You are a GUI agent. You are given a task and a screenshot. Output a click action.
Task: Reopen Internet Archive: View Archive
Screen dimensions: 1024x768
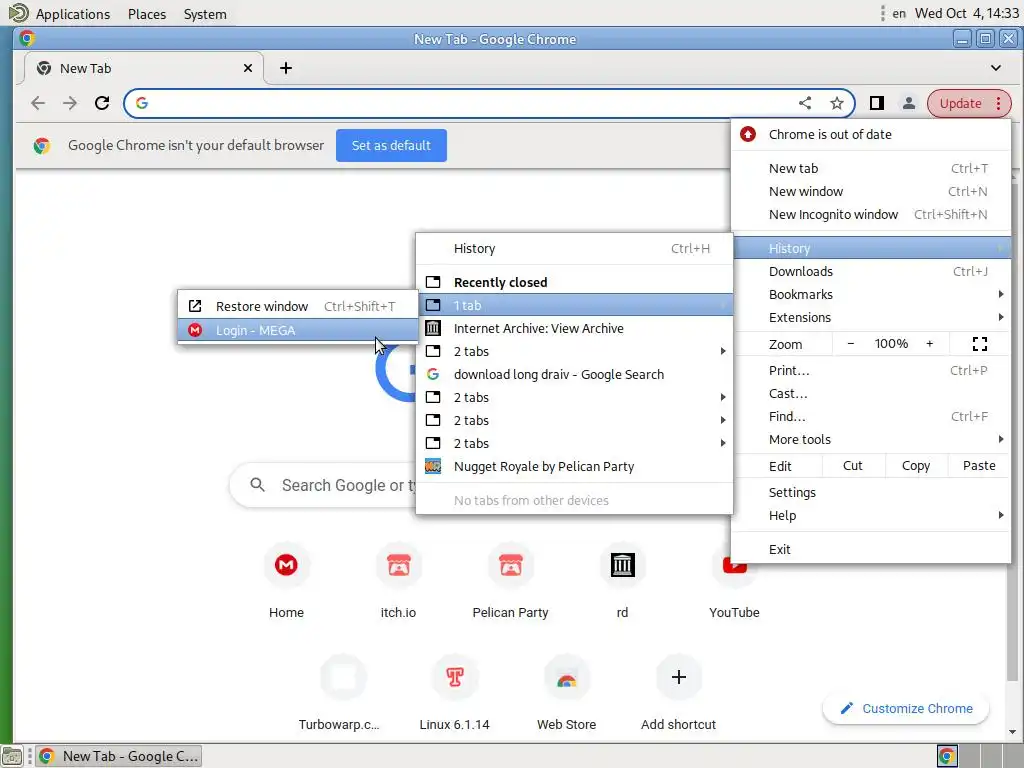574,328
